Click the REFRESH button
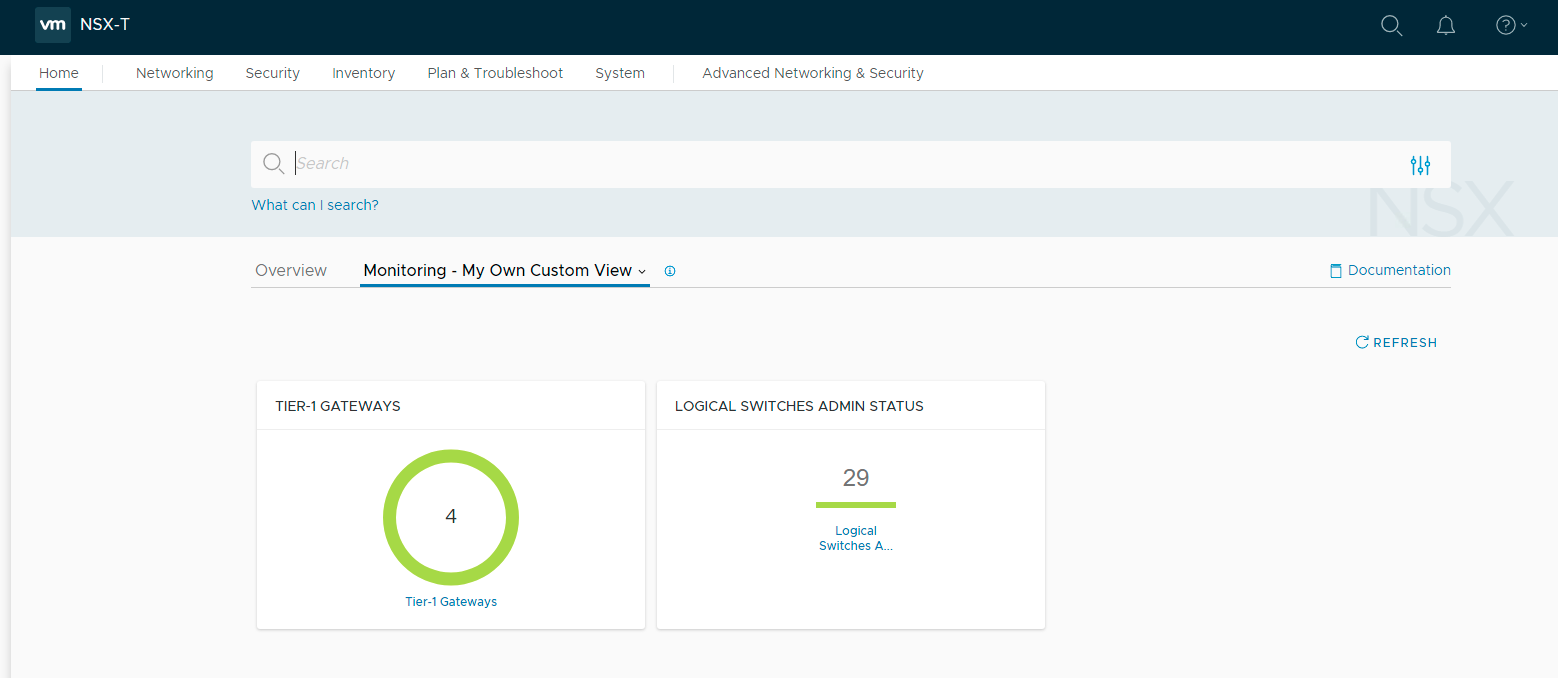 click(1396, 342)
